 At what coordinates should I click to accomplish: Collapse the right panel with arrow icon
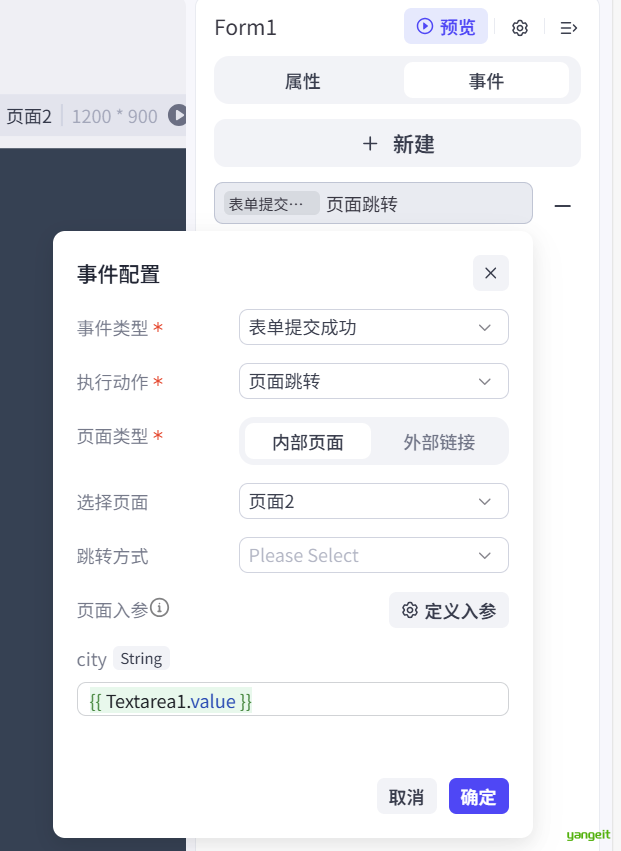pos(569,28)
